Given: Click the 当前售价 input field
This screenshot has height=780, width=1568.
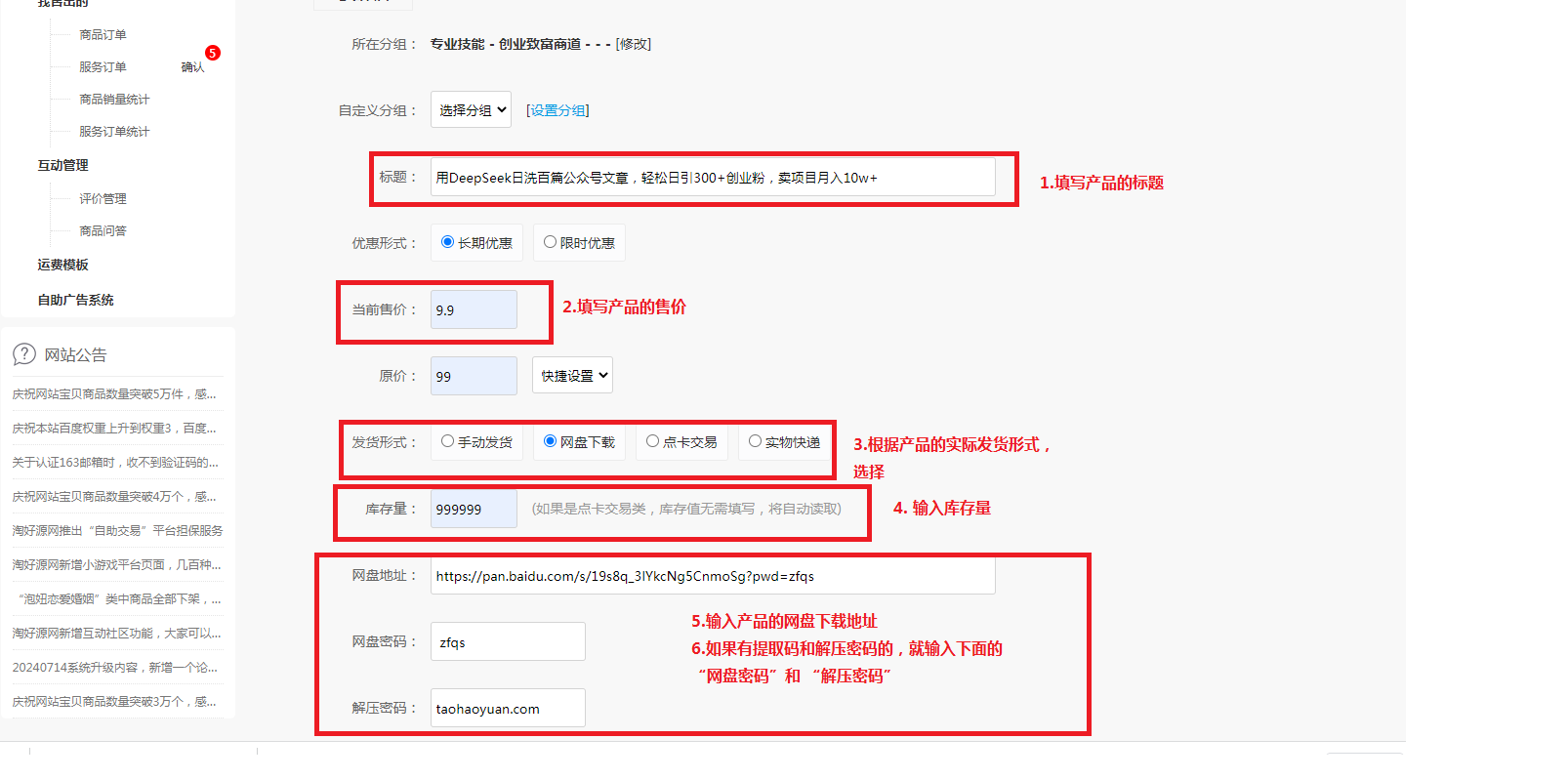Looking at the screenshot, I should [474, 310].
